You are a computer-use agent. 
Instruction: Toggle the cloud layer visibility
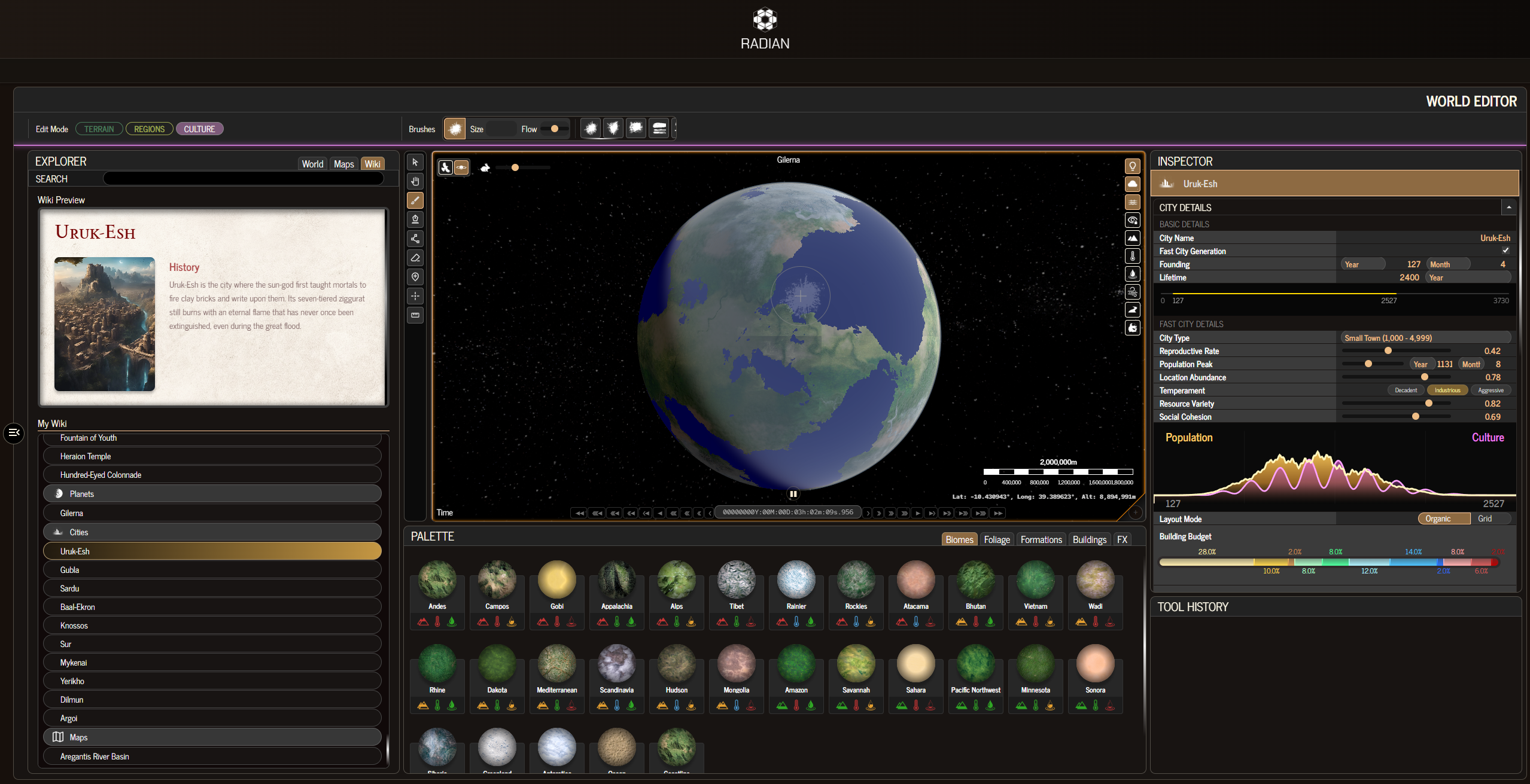coord(1133,184)
